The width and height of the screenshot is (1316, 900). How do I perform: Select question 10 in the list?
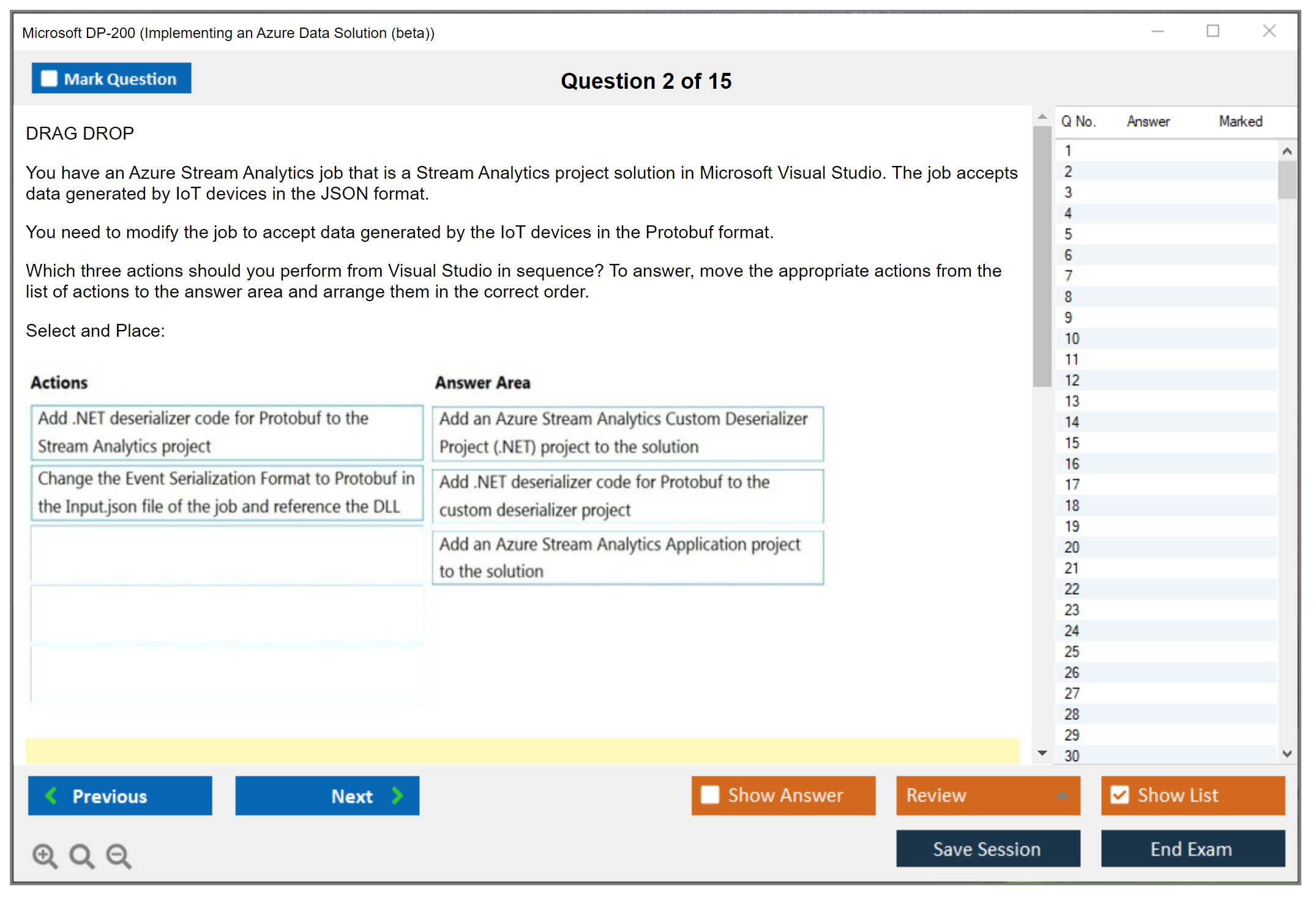1072,339
